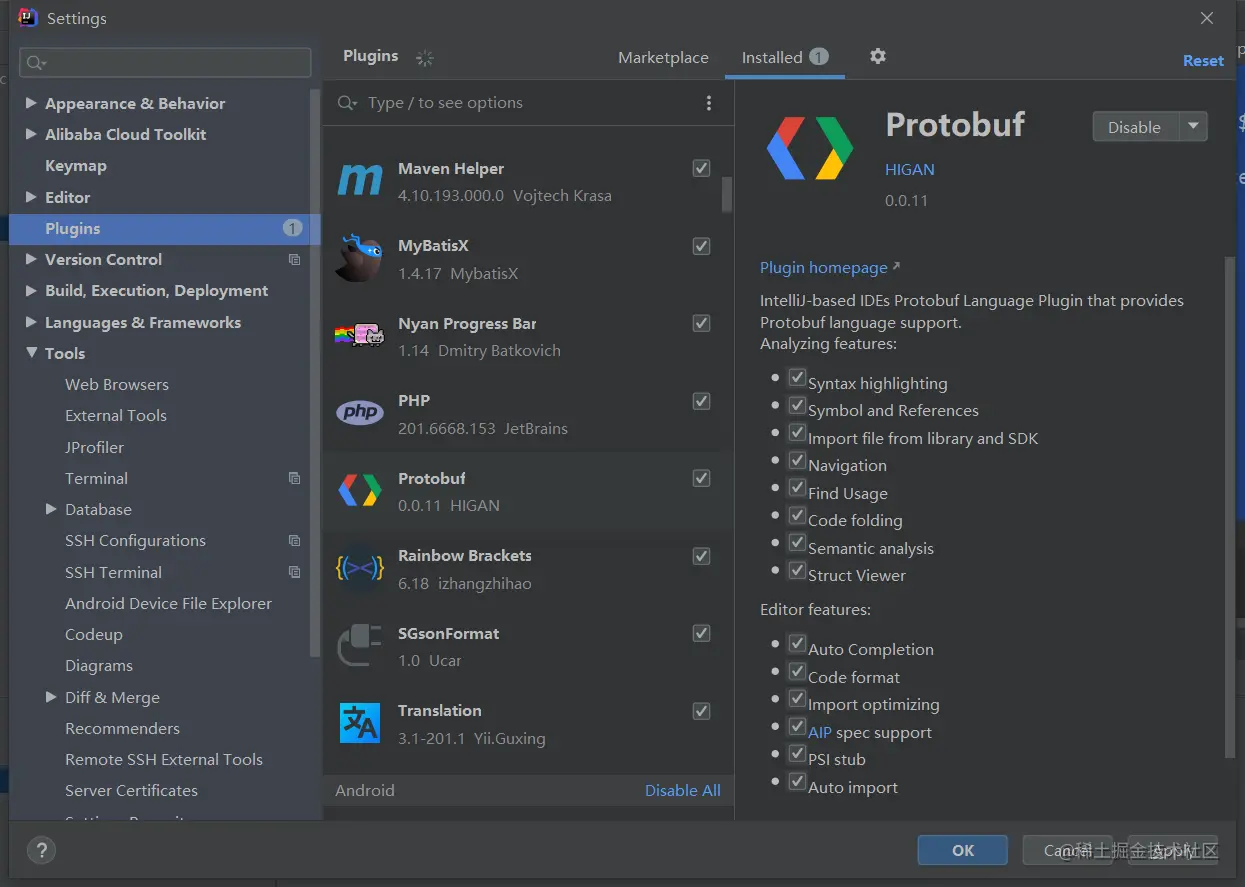Disable Rainbow Brackets via its checkbox
Viewport: 1245px width, 887px height.
701,556
